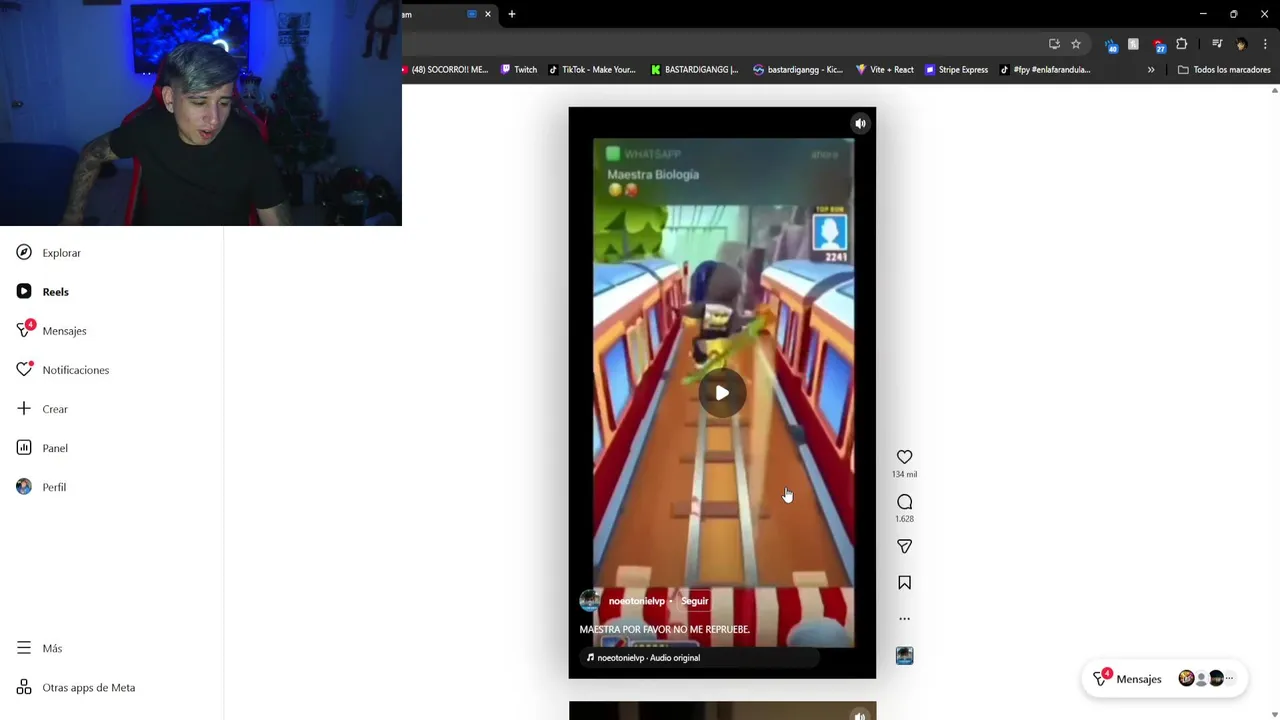Open #fpy #enlafarandula TikTok bookmark
The width and height of the screenshot is (1280, 720).
tap(1045, 70)
